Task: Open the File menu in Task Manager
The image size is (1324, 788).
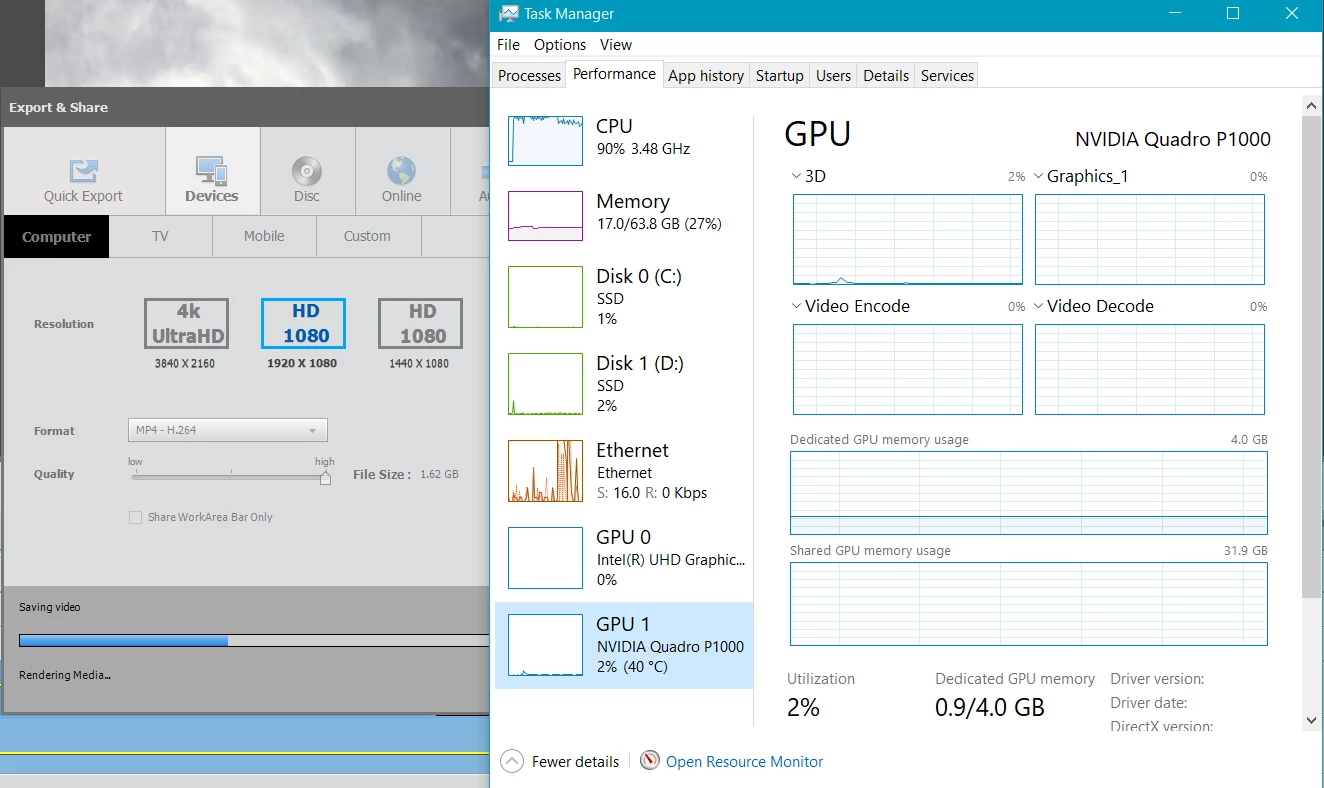Action: tap(508, 44)
